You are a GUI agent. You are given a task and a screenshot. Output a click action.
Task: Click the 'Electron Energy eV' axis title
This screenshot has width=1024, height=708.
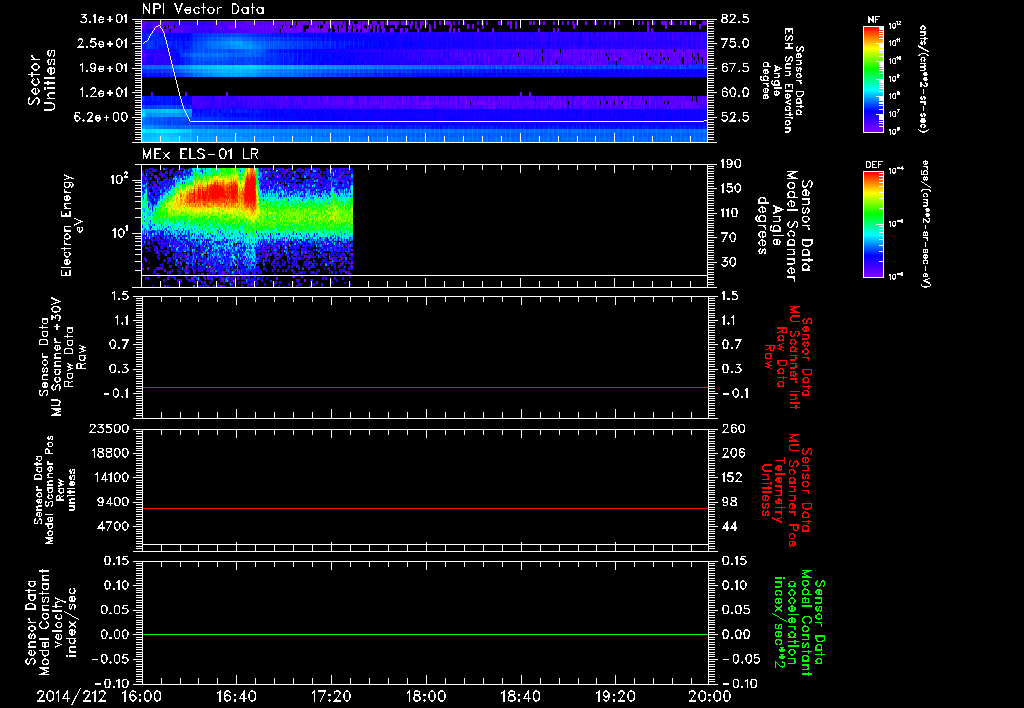(72, 225)
